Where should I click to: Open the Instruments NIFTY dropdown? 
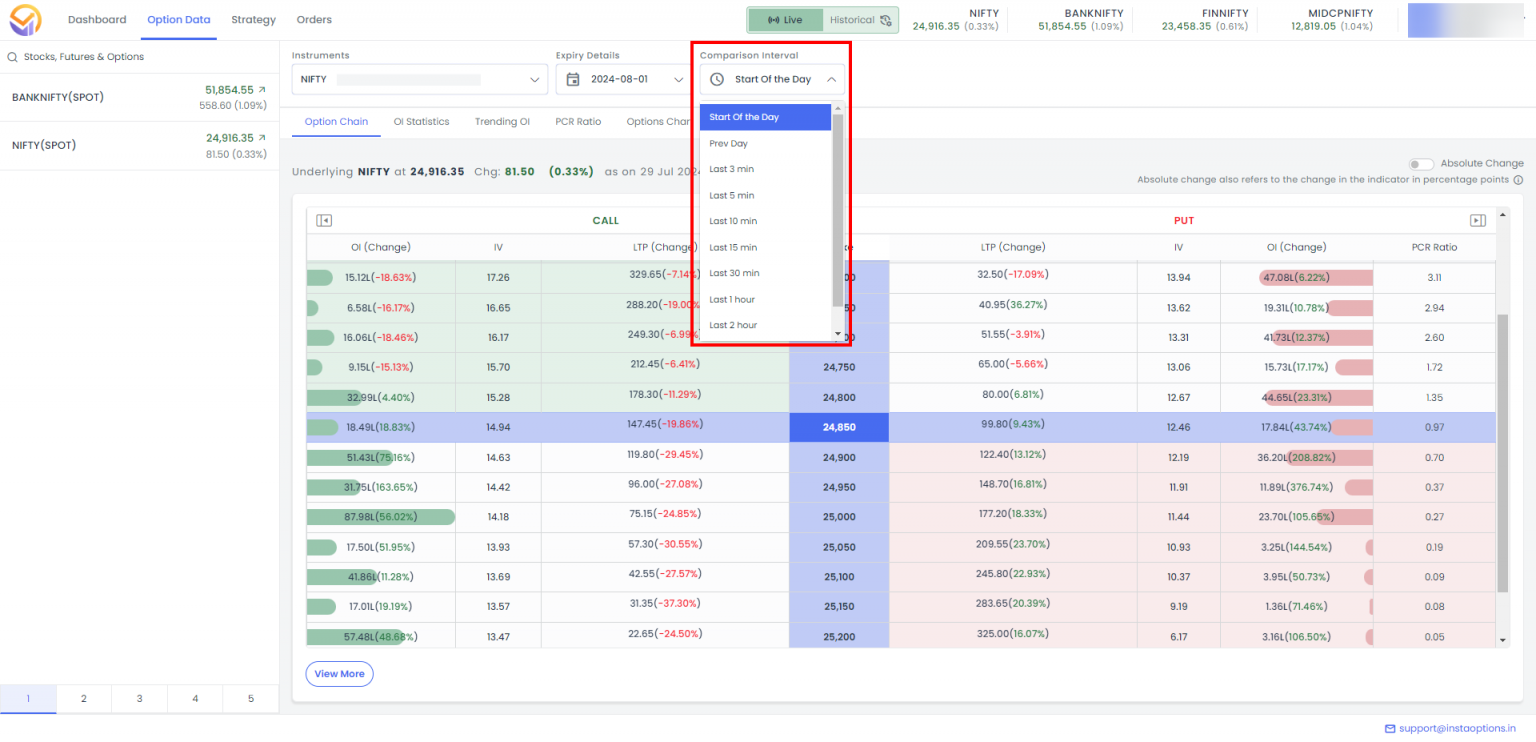coord(533,79)
